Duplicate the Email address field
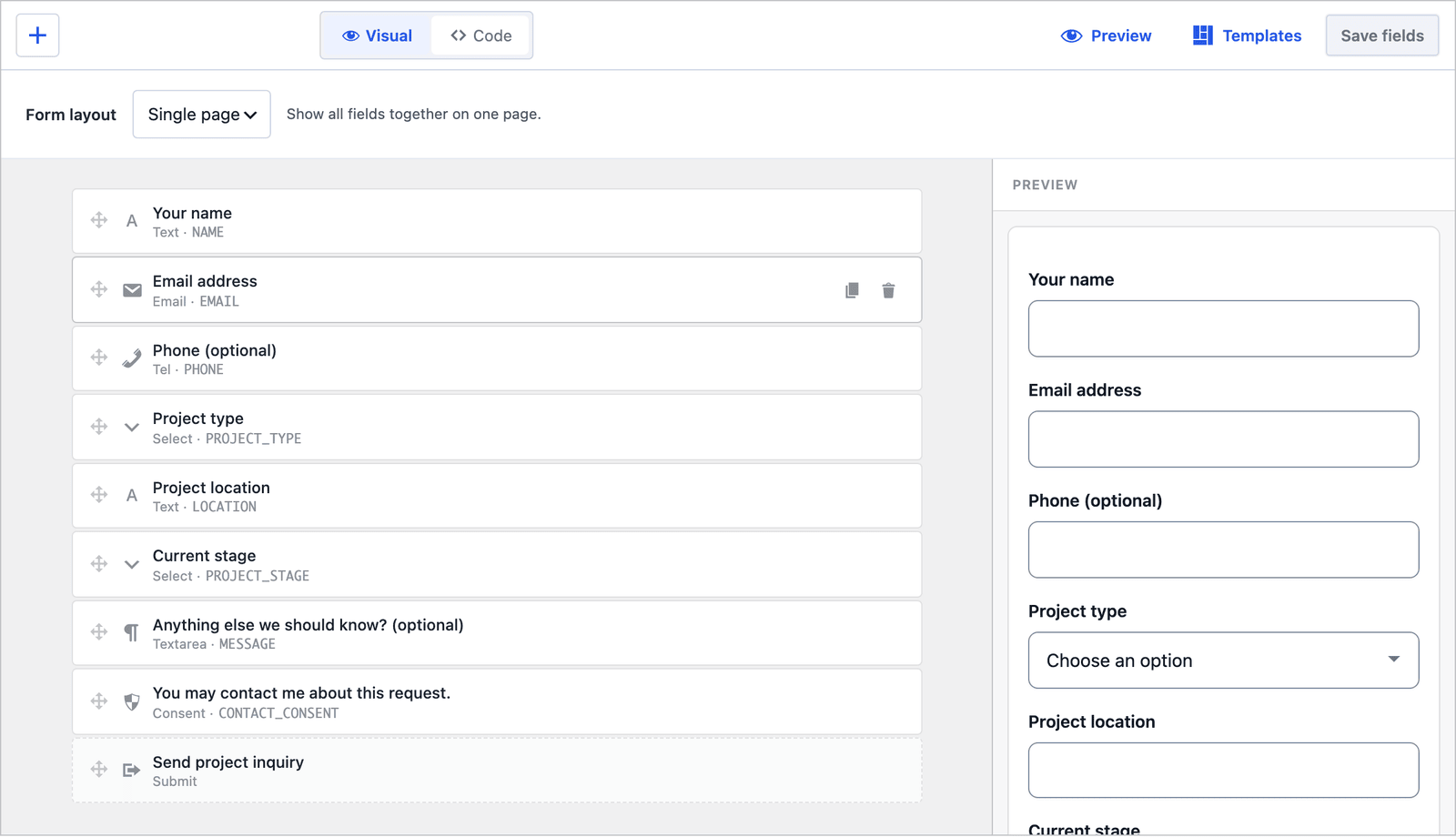The height and width of the screenshot is (837, 1456). 852,290
